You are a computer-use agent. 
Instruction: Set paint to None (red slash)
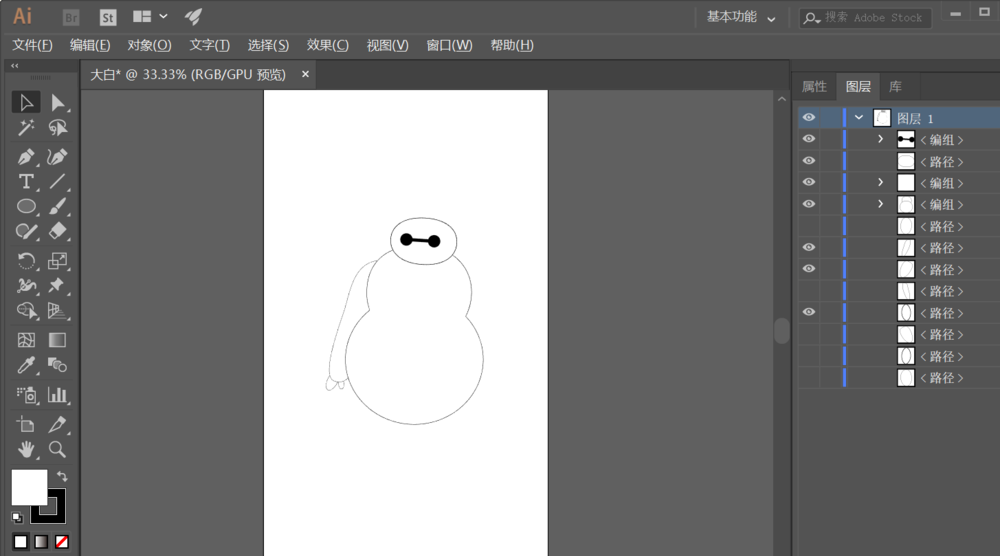pyautogui.click(x=62, y=542)
